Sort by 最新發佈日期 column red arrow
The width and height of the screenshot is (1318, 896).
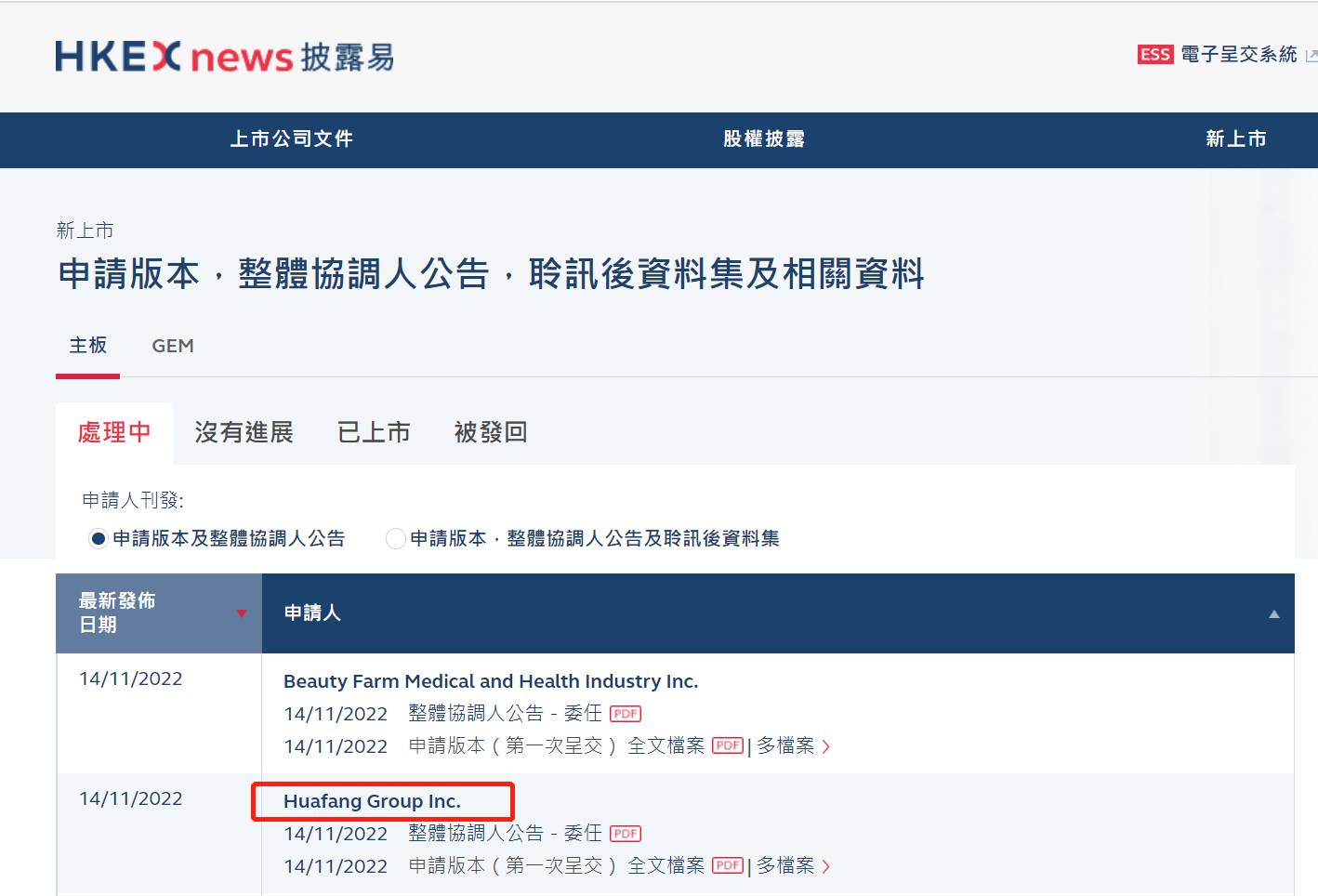(242, 613)
